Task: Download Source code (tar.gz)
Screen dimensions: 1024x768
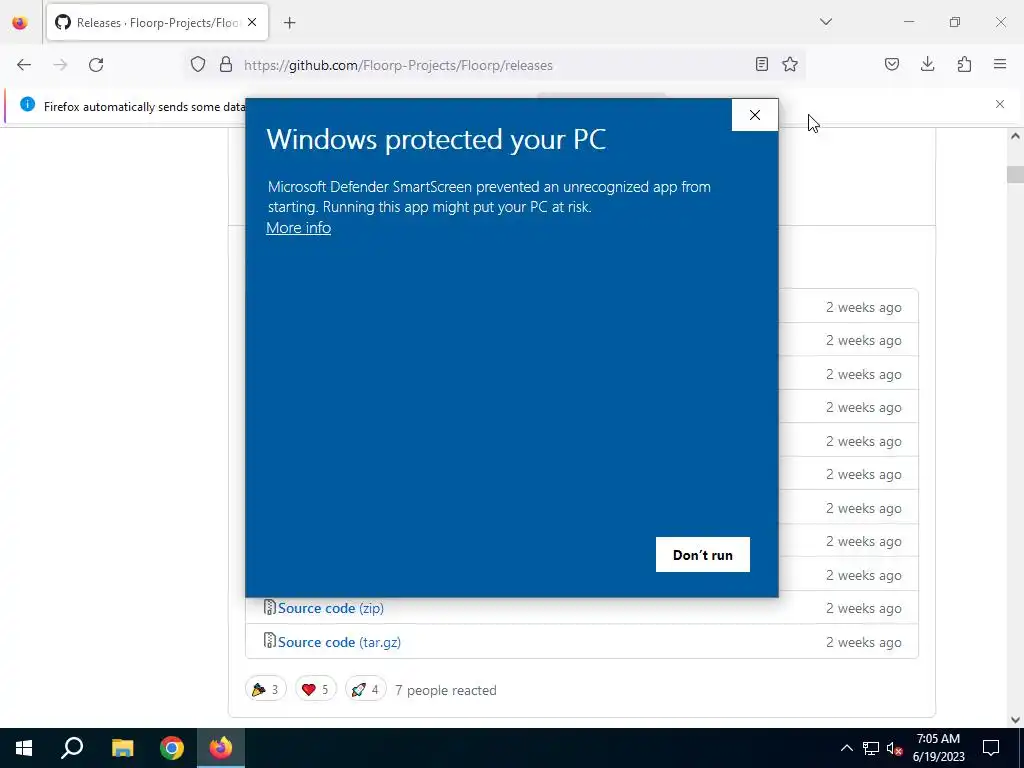Action: click(339, 642)
